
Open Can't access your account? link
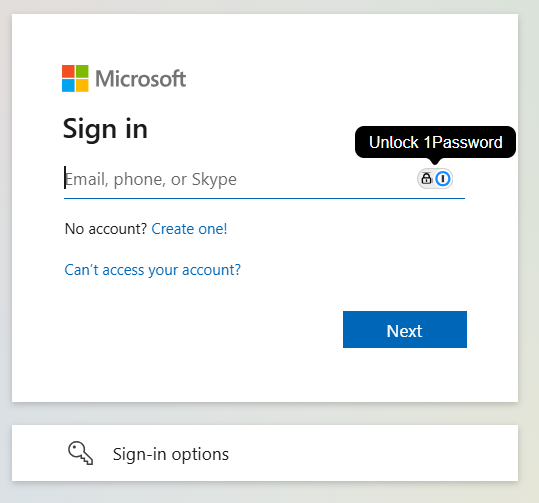click(x=153, y=270)
